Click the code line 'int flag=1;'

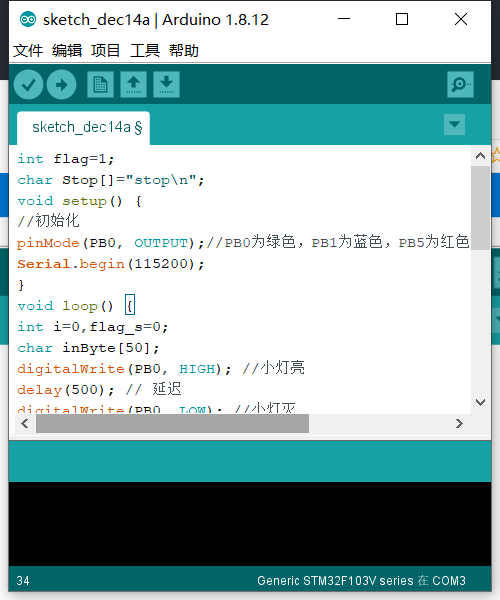tap(66, 159)
